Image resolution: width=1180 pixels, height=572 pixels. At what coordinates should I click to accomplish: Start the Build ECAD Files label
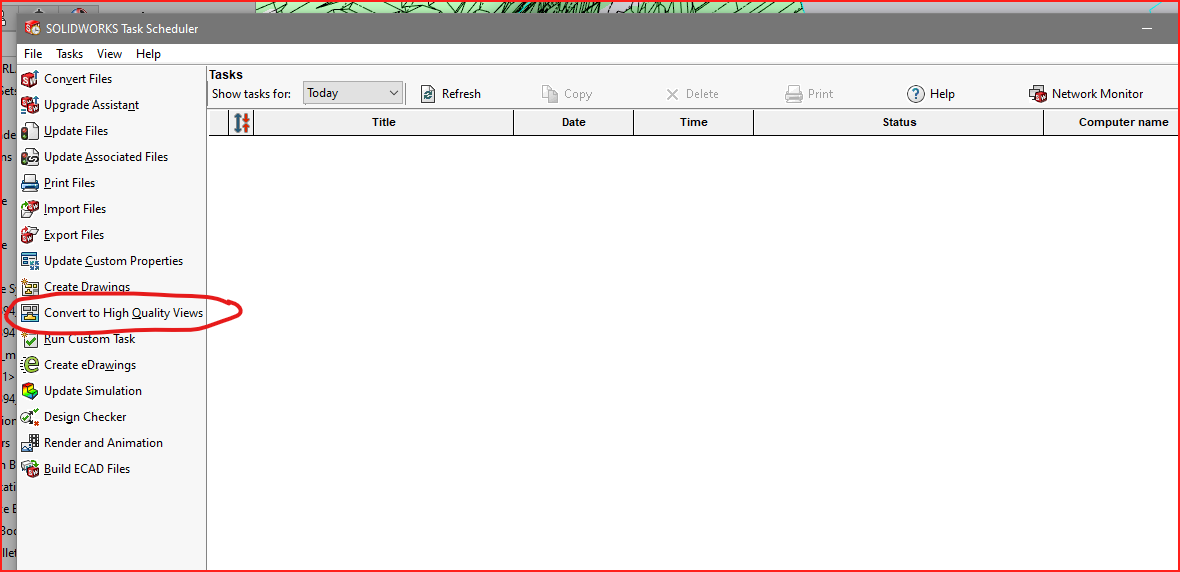point(87,469)
